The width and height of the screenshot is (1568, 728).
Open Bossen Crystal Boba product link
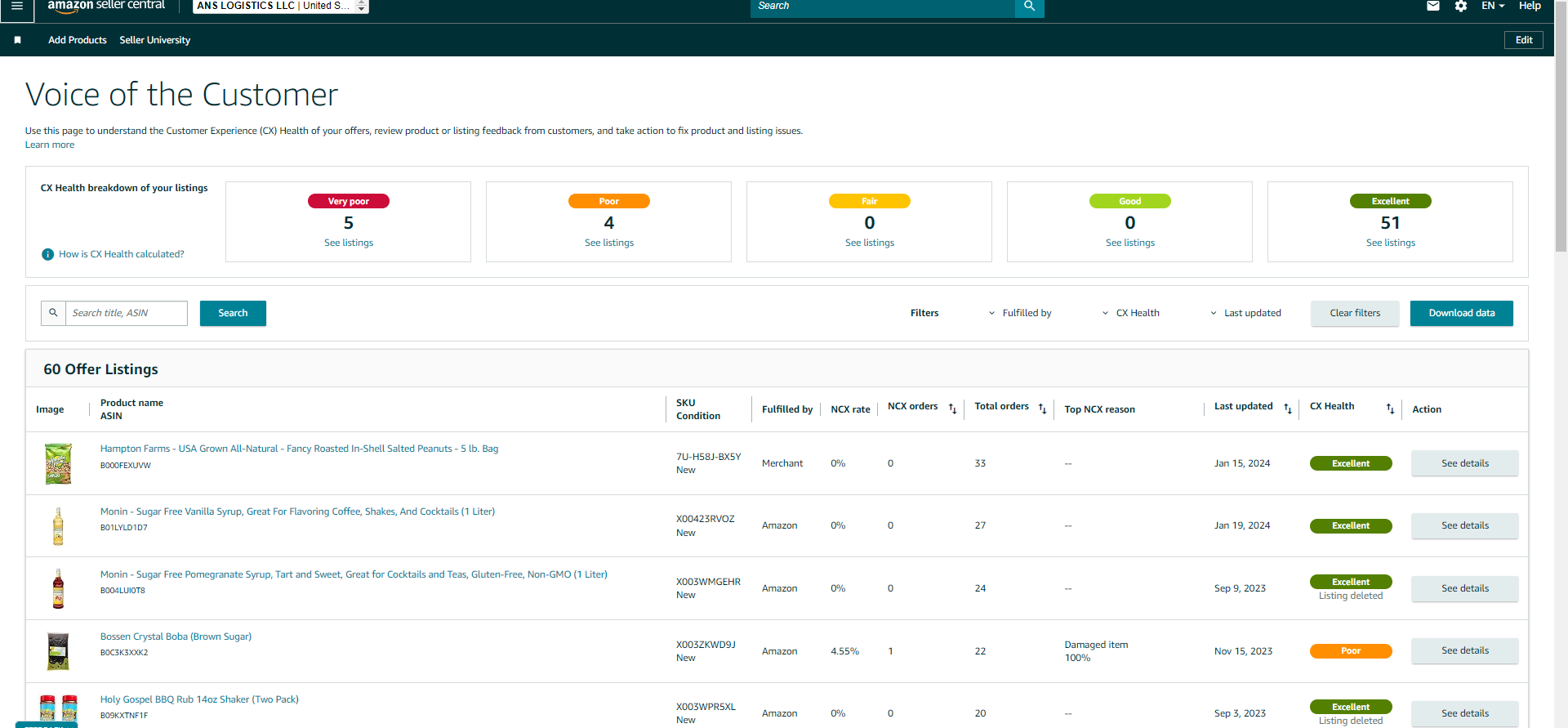click(176, 636)
